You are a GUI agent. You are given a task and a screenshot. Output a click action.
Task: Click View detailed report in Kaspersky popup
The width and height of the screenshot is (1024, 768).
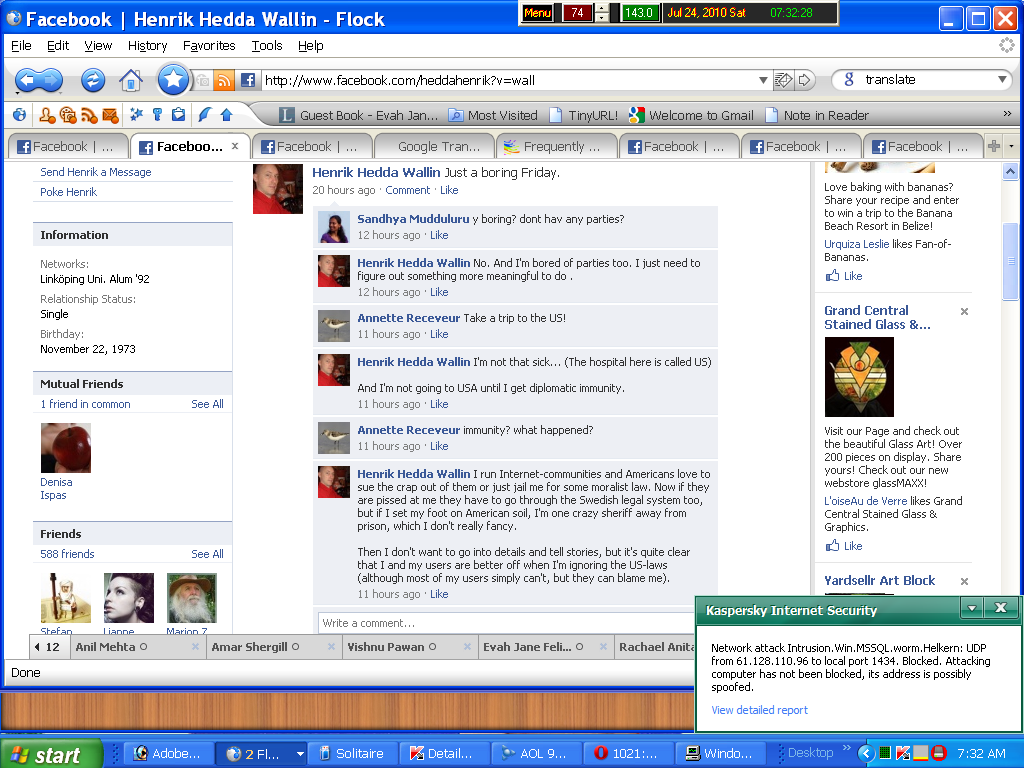pos(760,710)
